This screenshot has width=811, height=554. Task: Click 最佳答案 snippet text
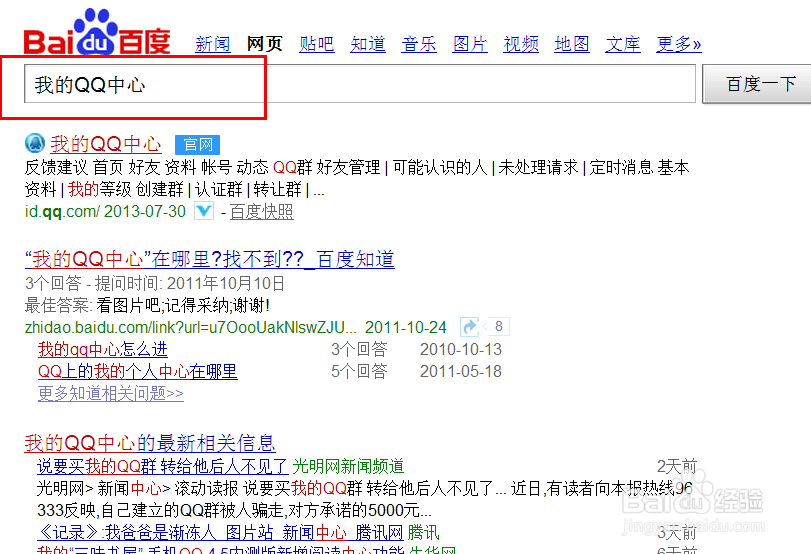[147, 305]
